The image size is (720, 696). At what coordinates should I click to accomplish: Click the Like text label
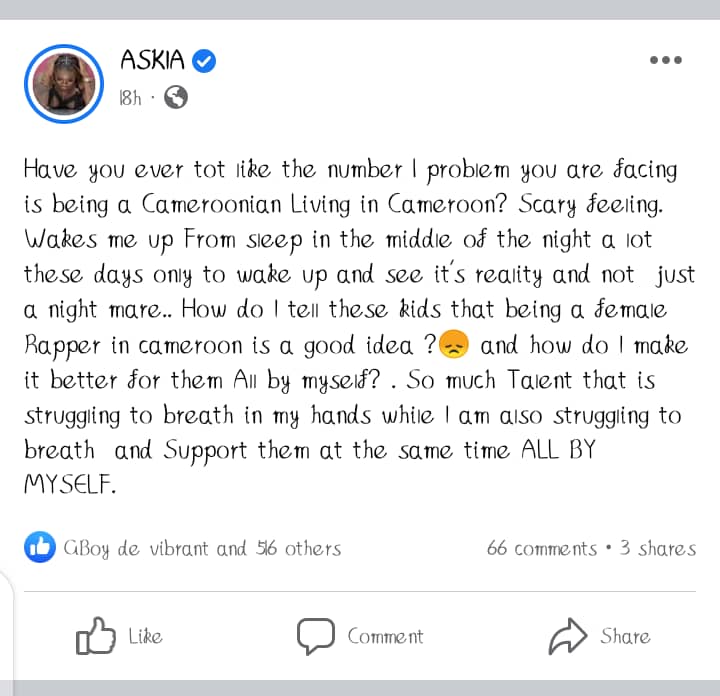145,637
